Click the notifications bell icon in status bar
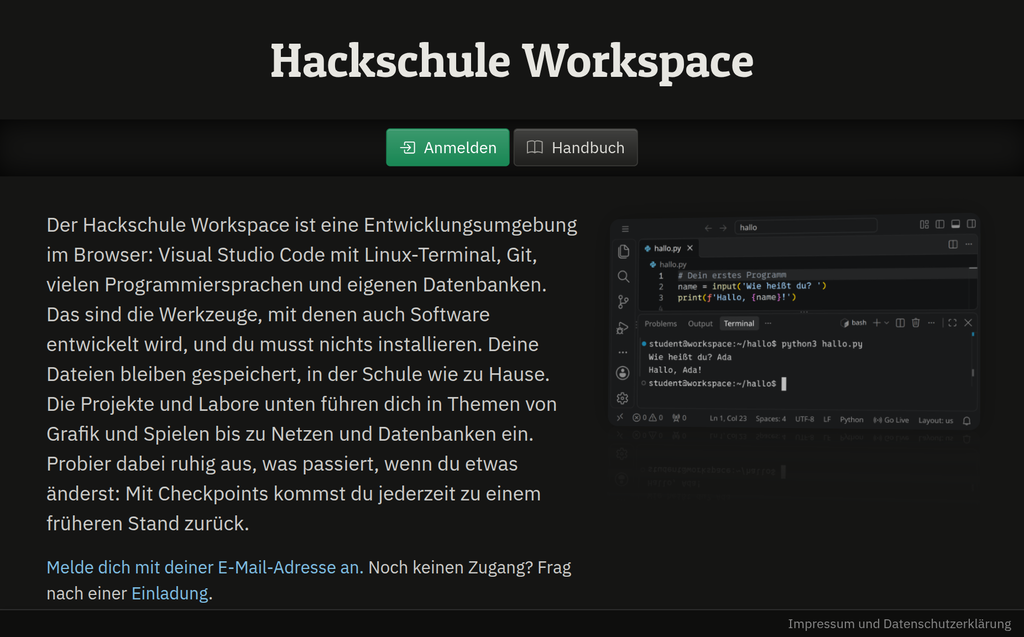Image resolution: width=1024 pixels, height=637 pixels. [x=967, y=421]
